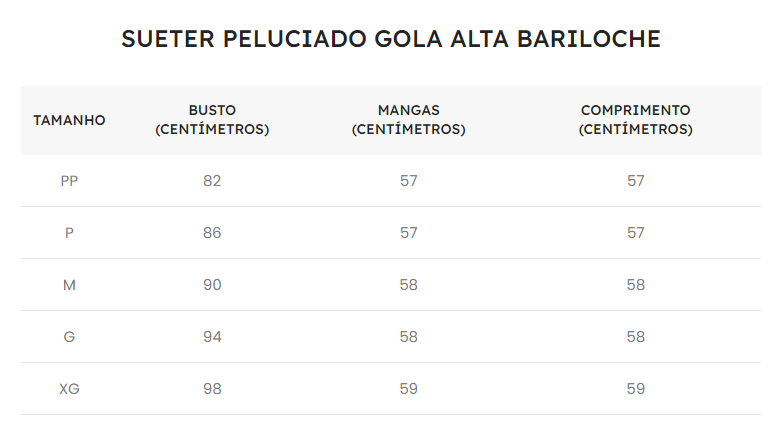Select the XG size row label
This screenshot has height=433, width=779.
(x=70, y=389)
